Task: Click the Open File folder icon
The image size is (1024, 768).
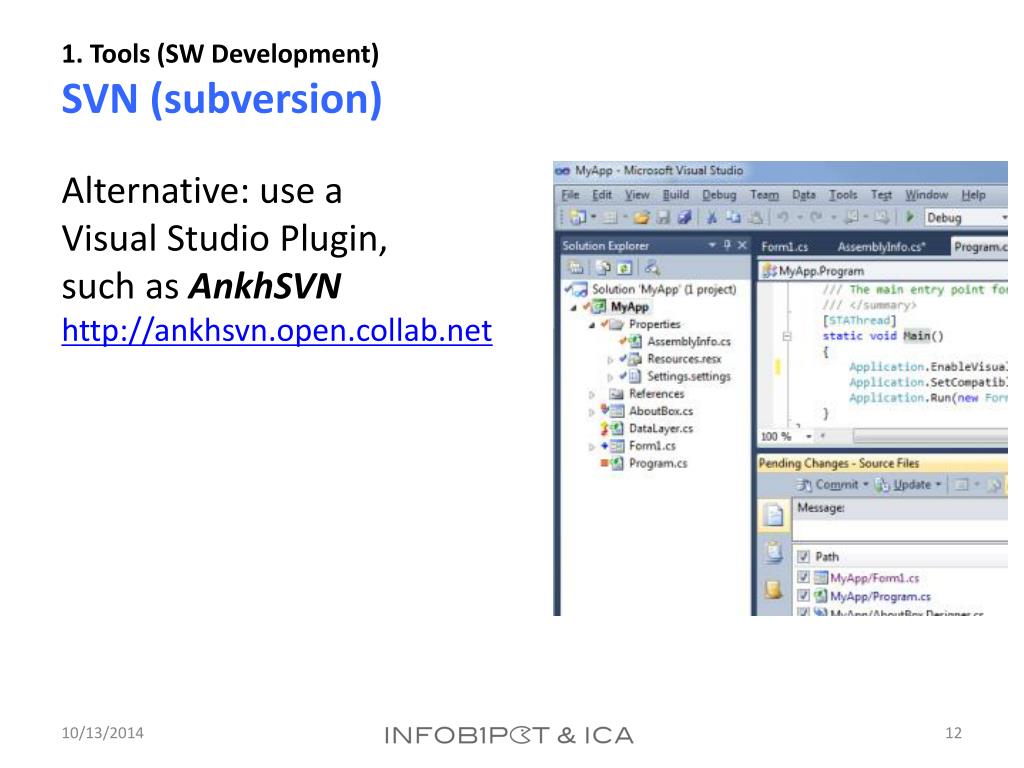Action: (x=641, y=217)
